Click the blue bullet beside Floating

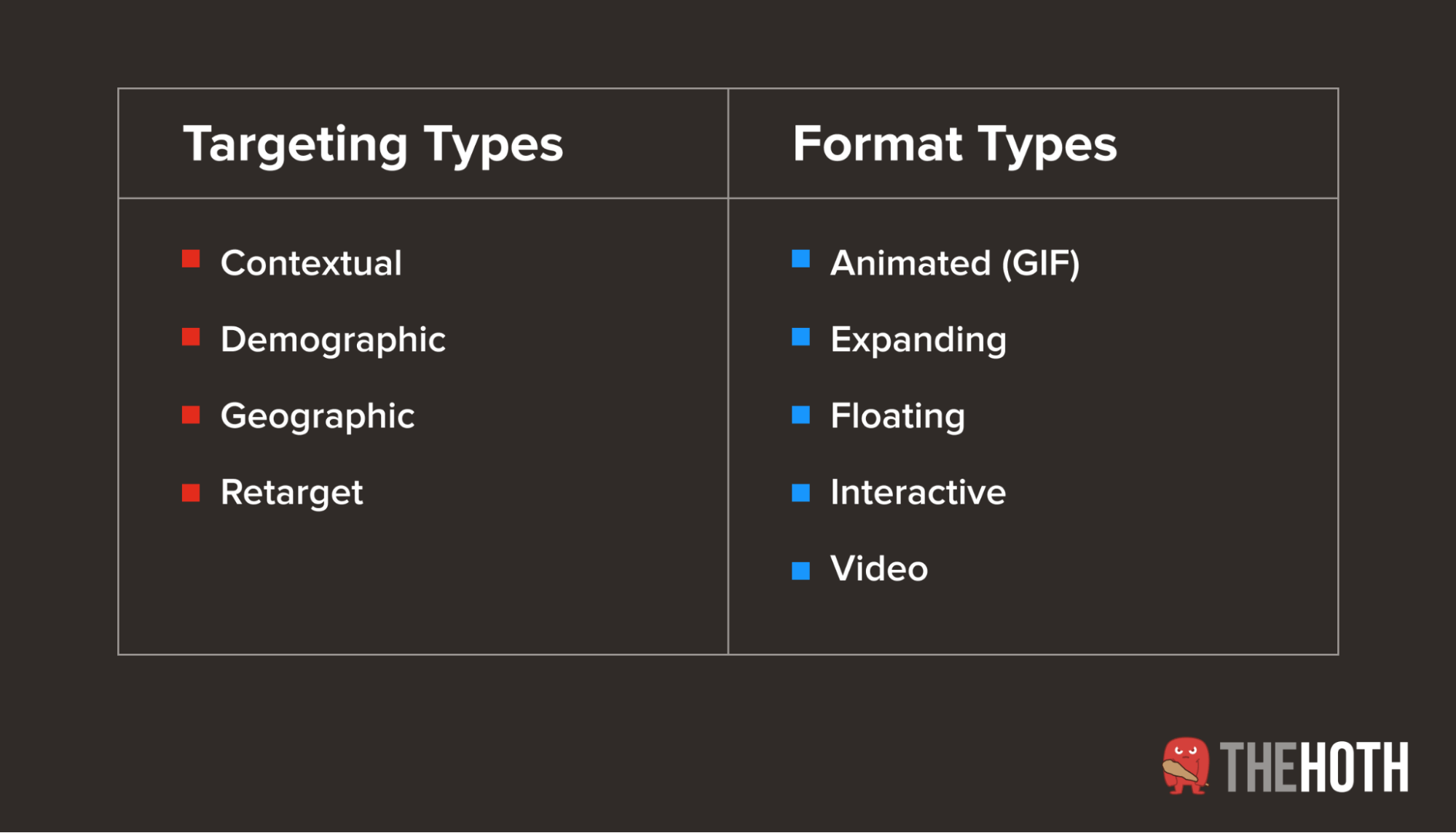point(801,415)
